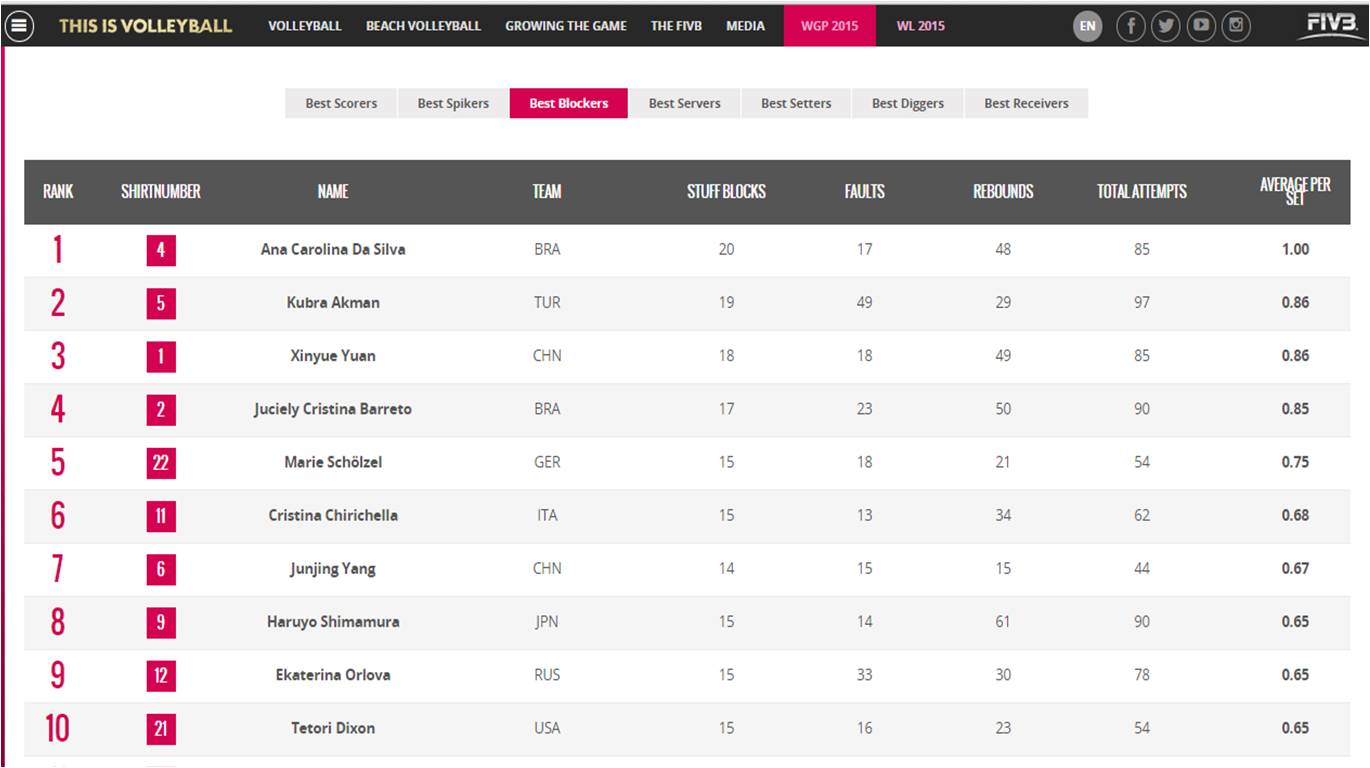
Task: Click the This Is Volleyball title
Action: tap(145, 26)
